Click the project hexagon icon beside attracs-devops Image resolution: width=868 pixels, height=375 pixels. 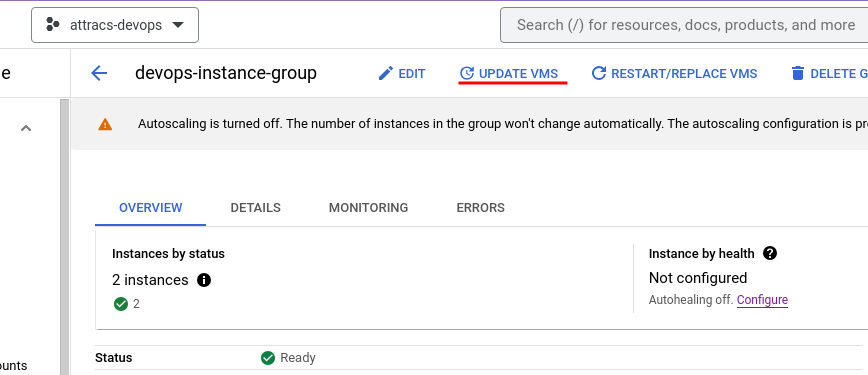53,25
